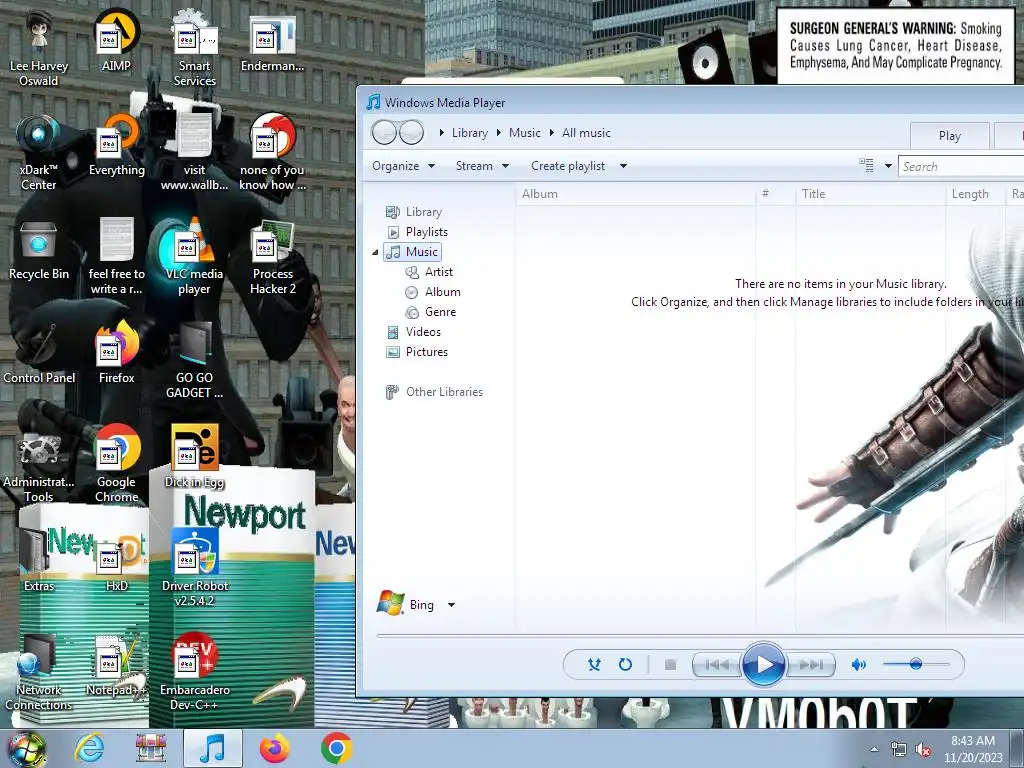
Task: Open the arrow before Library breadcrumb
Action: pos(441,133)
